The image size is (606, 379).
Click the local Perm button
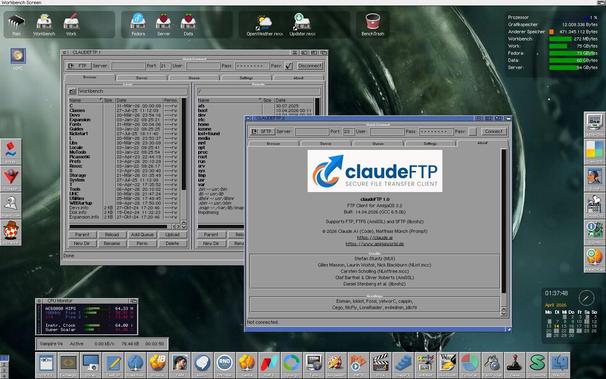coord(142,243)
